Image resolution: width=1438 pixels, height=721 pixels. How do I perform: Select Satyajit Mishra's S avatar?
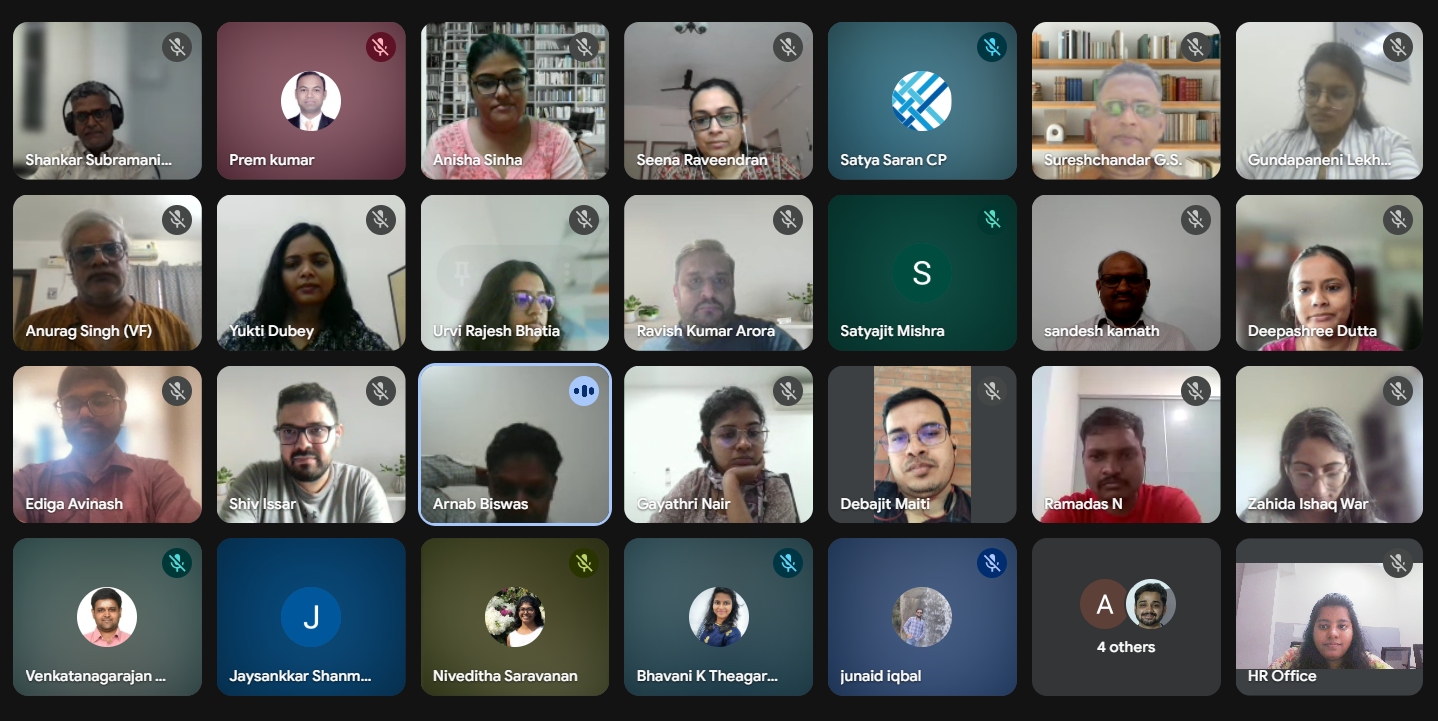coord(922,273)
